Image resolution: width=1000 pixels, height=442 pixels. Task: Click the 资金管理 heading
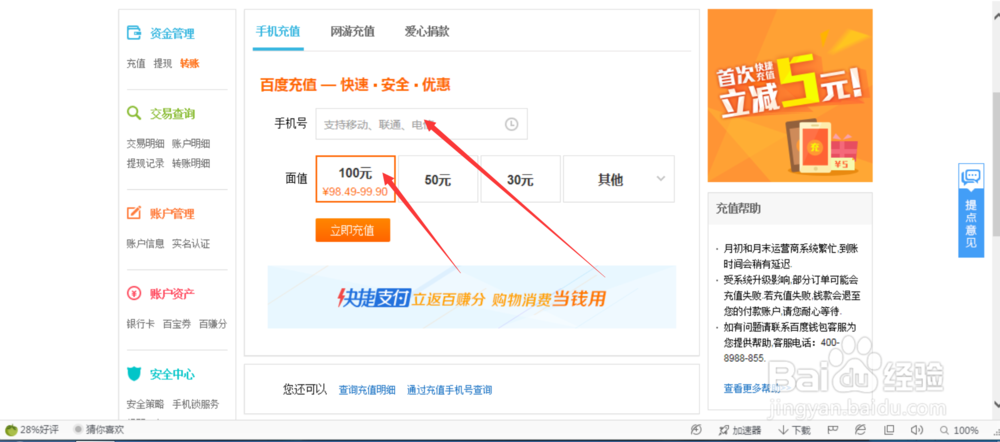point(172,33)
